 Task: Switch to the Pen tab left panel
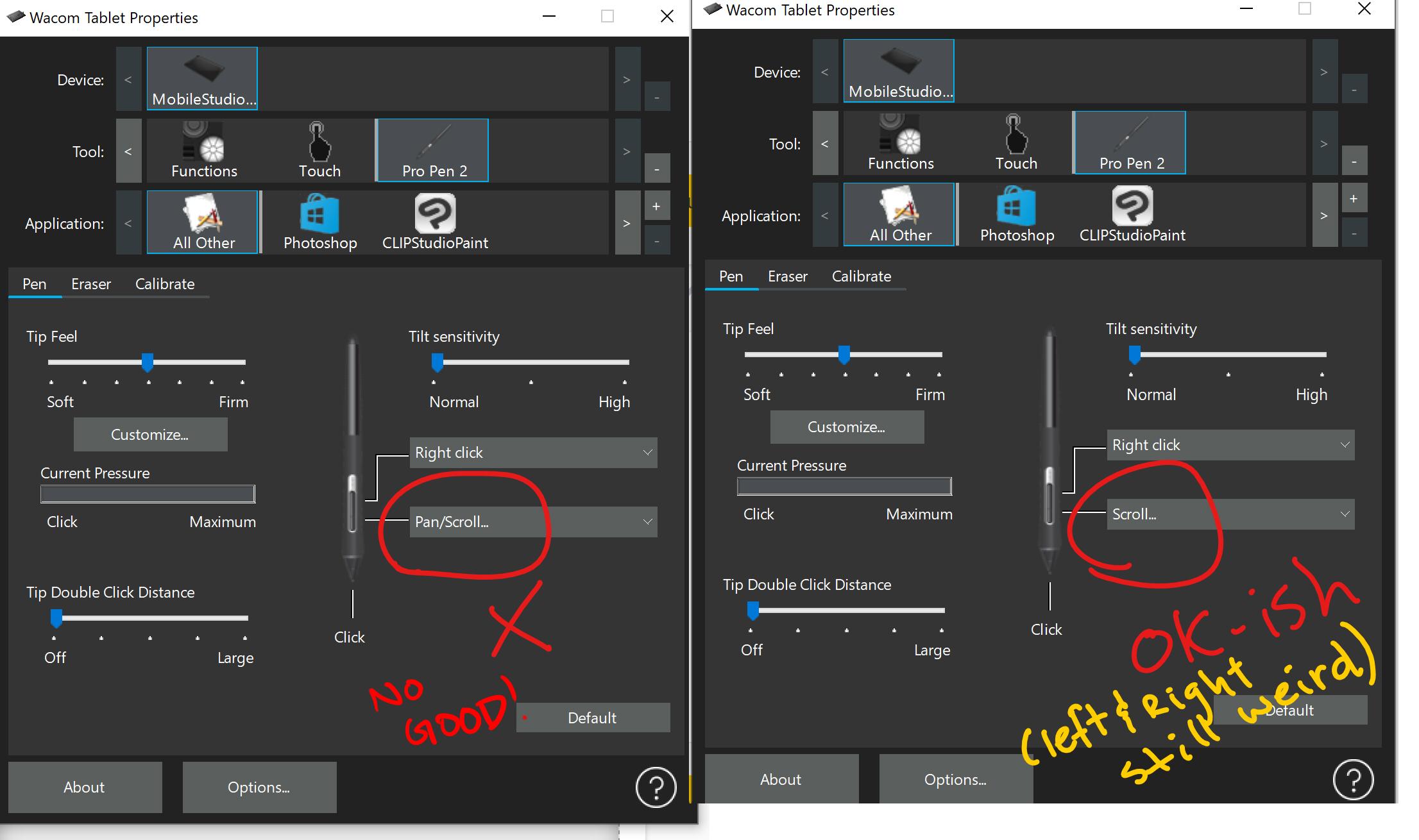(33, 284)
